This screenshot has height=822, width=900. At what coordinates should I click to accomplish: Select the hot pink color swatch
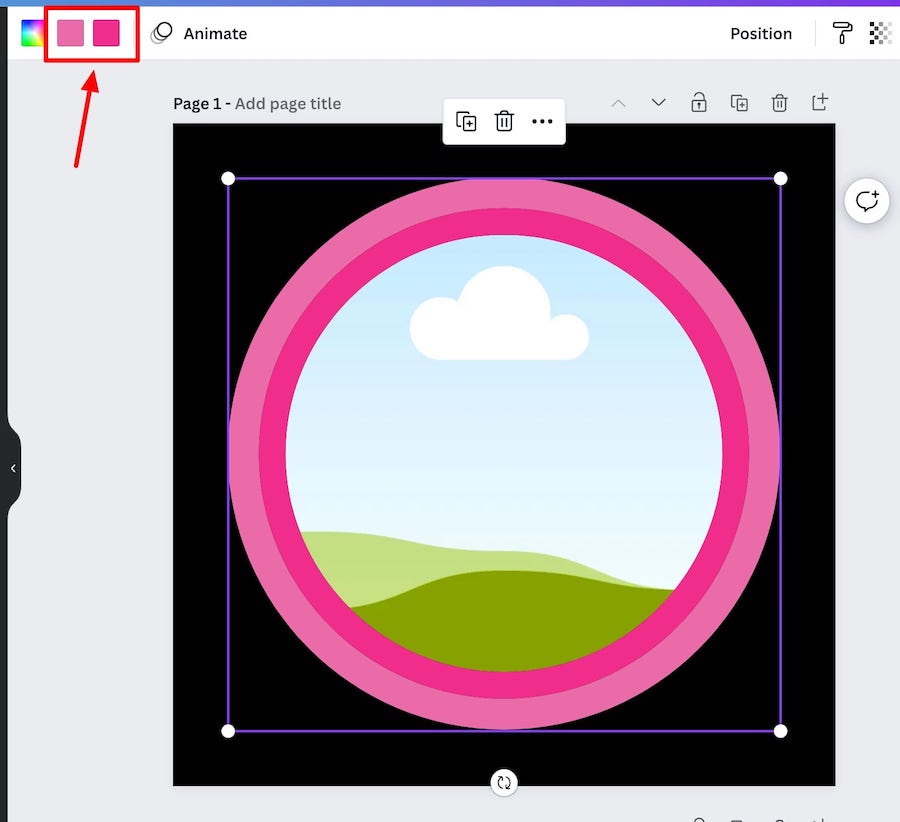(x=106, y=33)
